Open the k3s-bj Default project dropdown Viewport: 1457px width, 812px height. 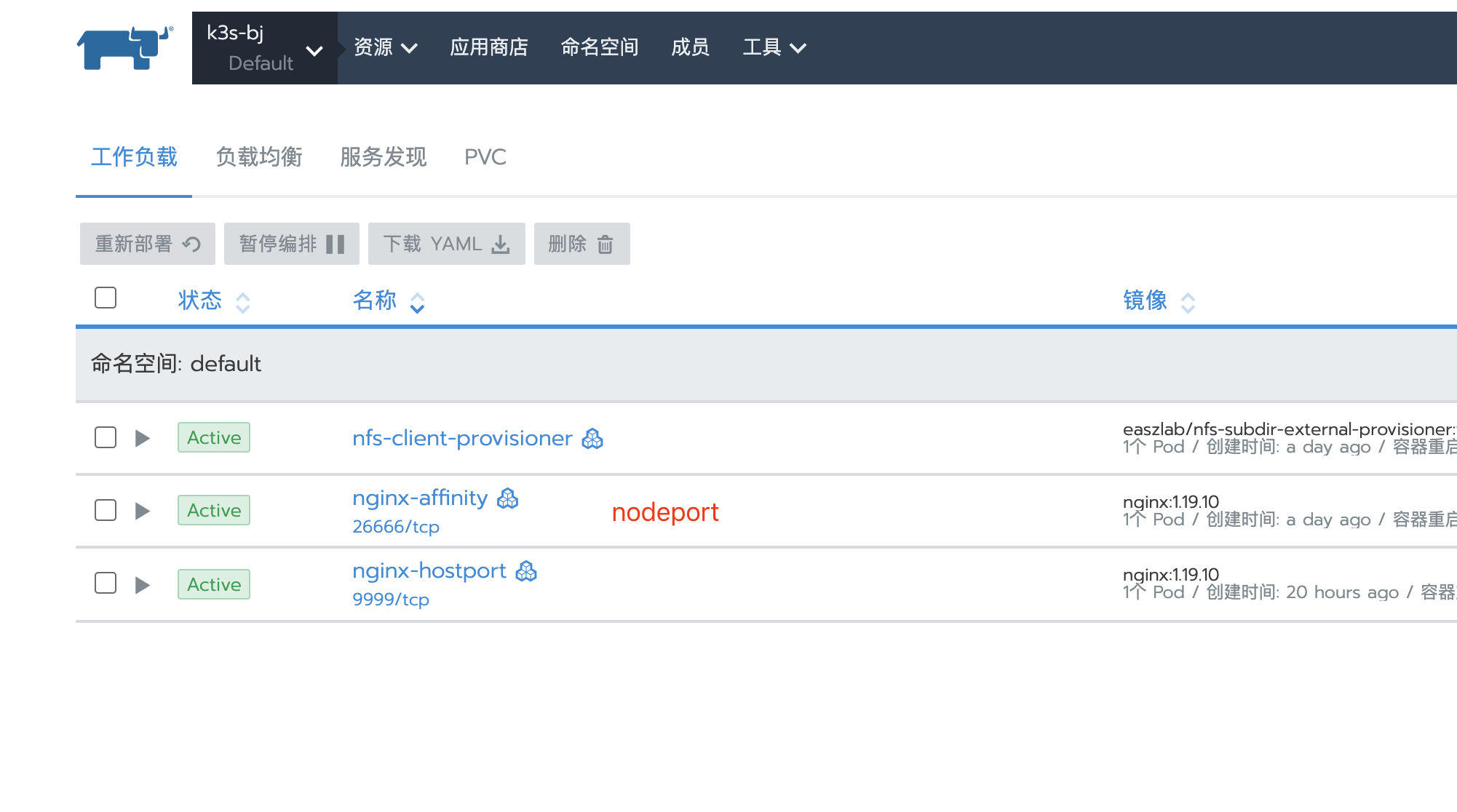(x=264, y=48)
